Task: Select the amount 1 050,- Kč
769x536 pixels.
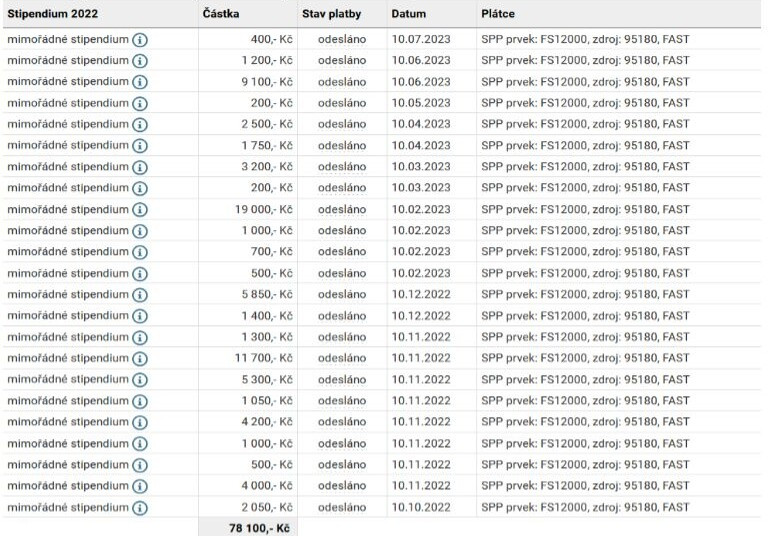Action: pyautogui.click(x=267, y=401)
